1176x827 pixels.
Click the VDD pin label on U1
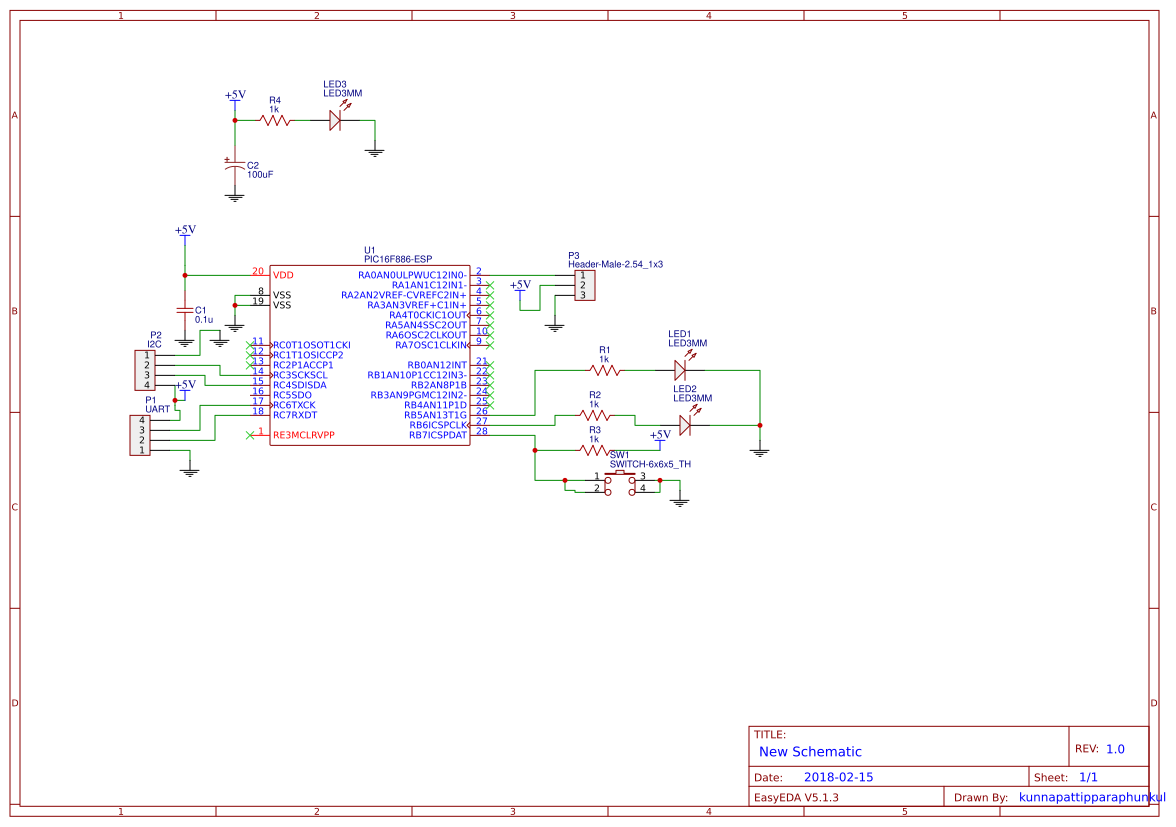tap(283, 274)
